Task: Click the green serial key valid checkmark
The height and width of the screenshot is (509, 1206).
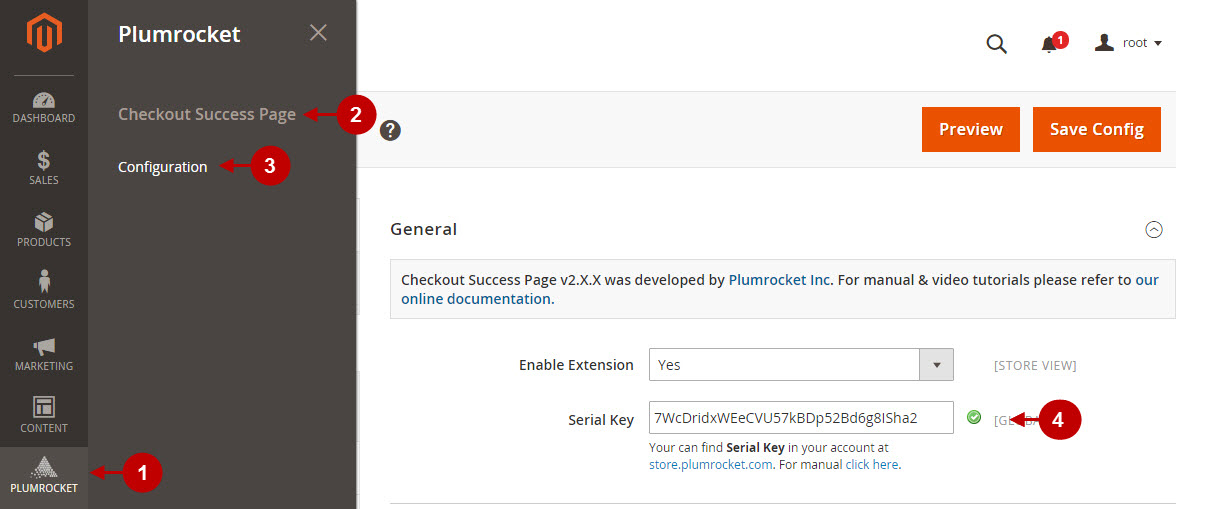Action: click(974, 417)
